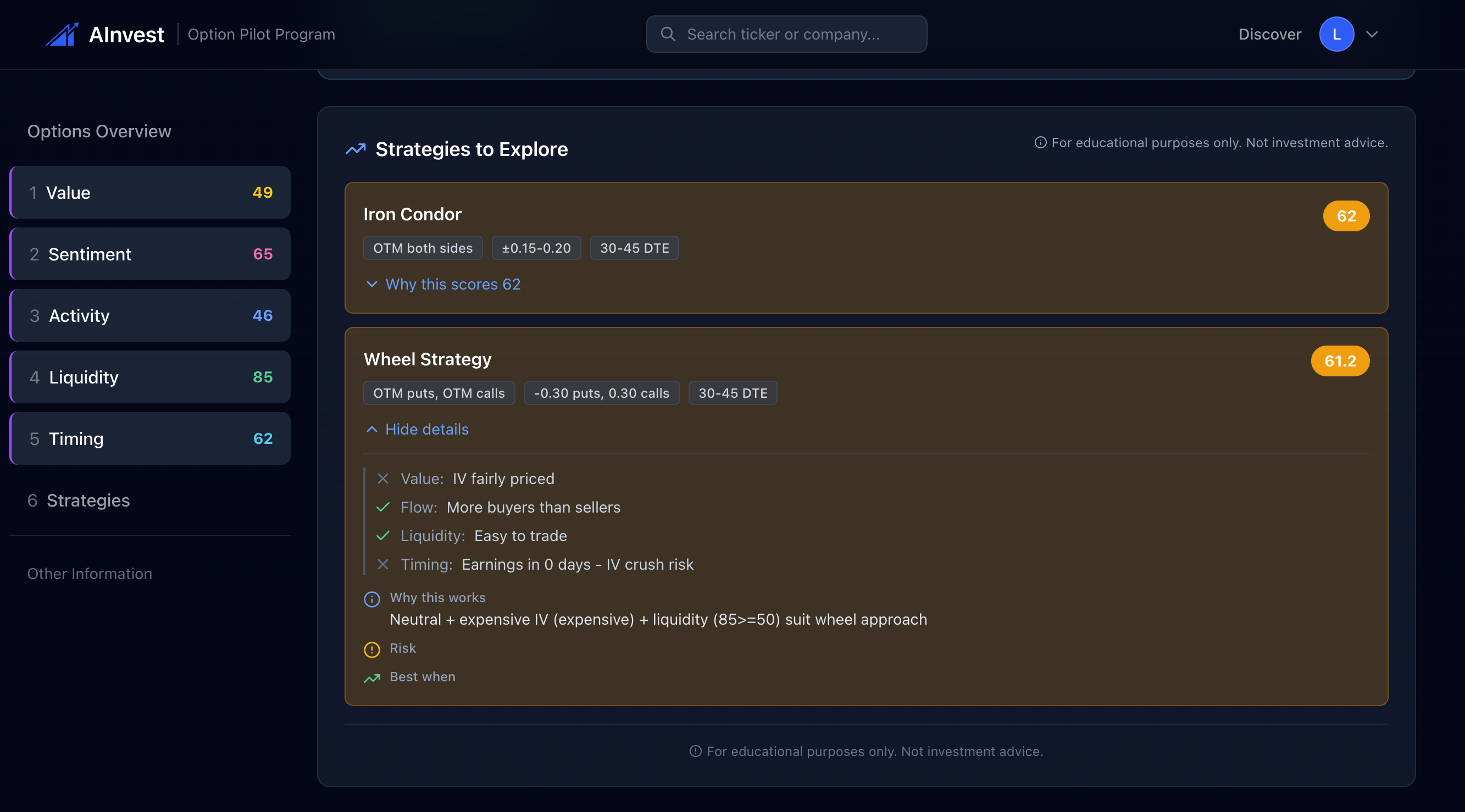Click the top-right disclaimer info icon
Screen dimensions: 1465x812
1040,143
